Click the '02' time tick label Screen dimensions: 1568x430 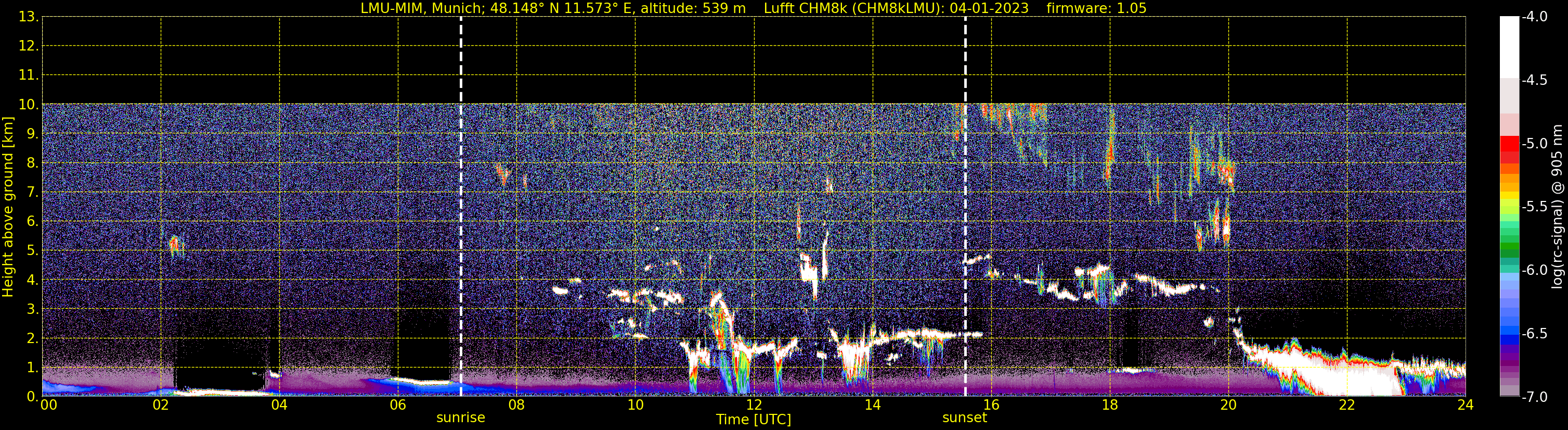(x=161, y=405)
